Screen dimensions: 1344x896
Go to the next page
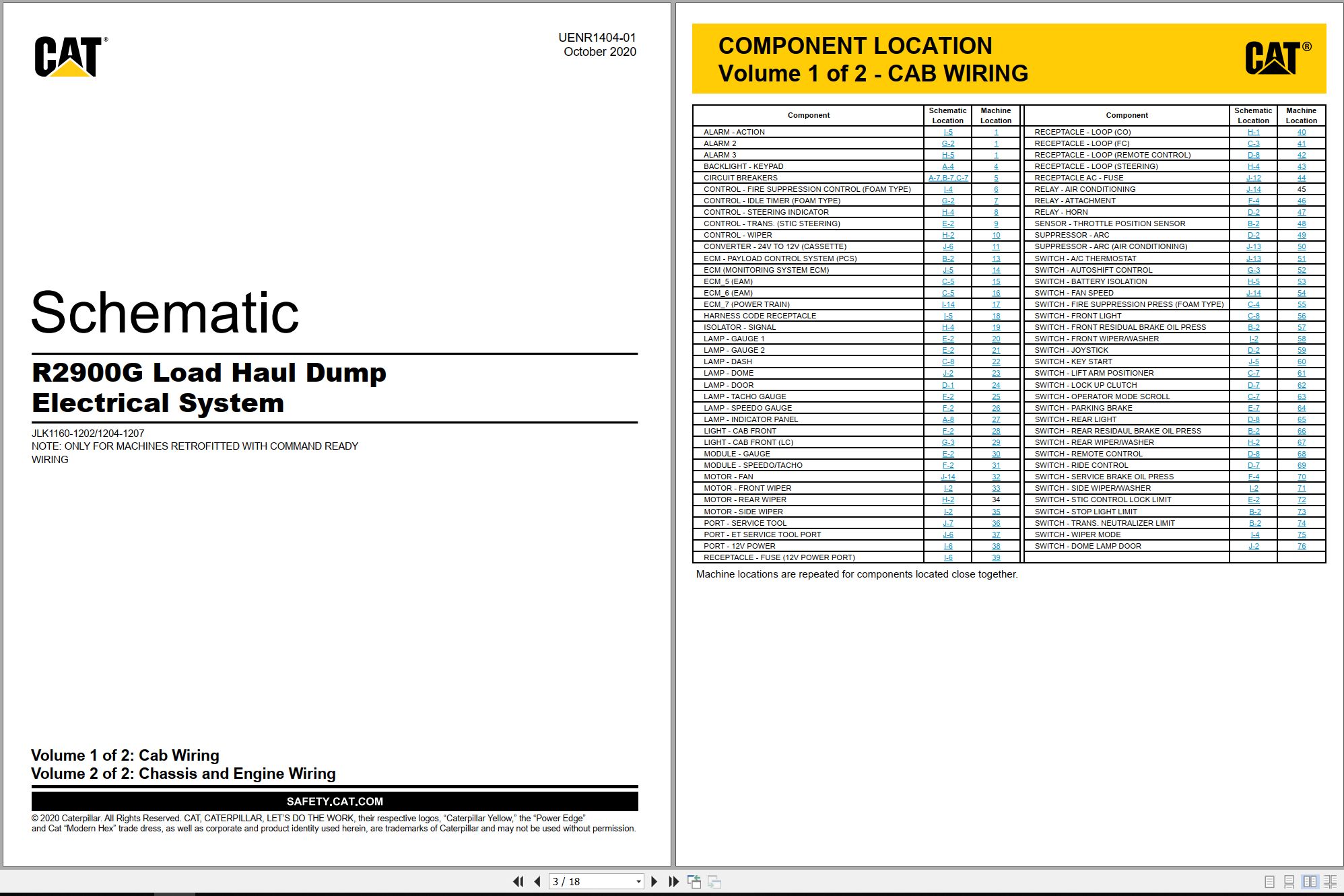point(654,881)
